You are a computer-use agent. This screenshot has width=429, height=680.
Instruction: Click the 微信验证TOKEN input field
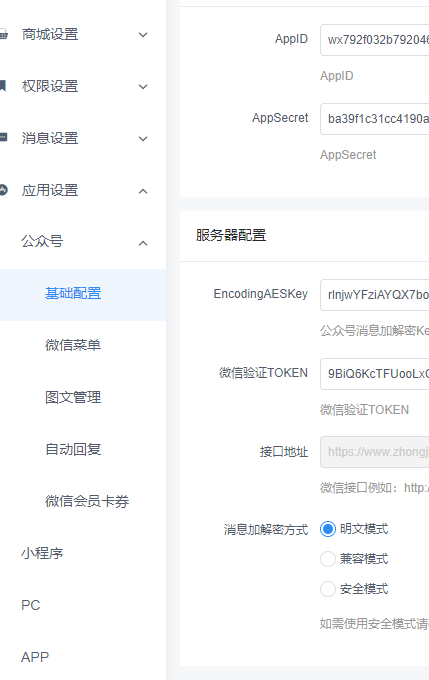[375, 374]
